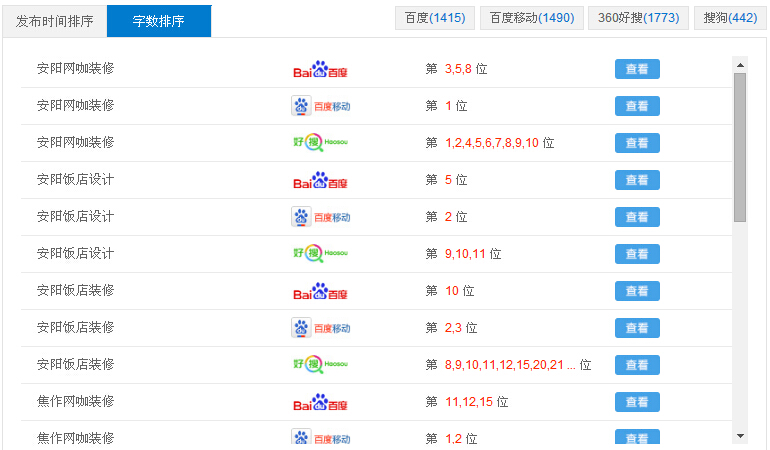
Task: Click ranking text 9,10,11
Action: 465,254
